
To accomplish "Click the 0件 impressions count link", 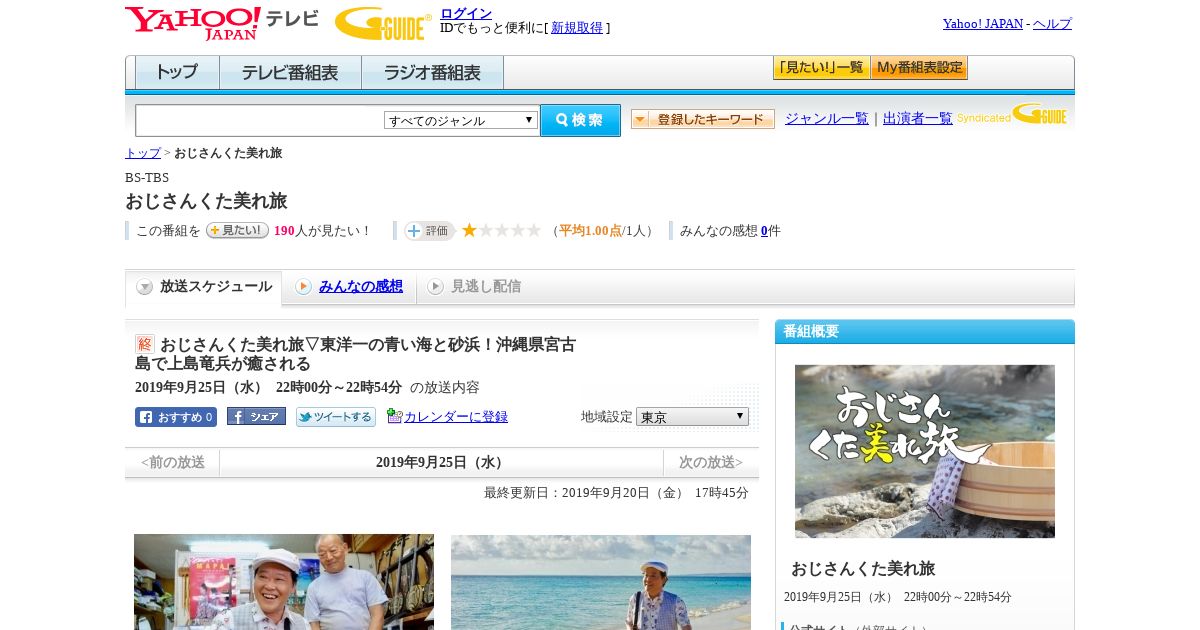I will point(764,231).
